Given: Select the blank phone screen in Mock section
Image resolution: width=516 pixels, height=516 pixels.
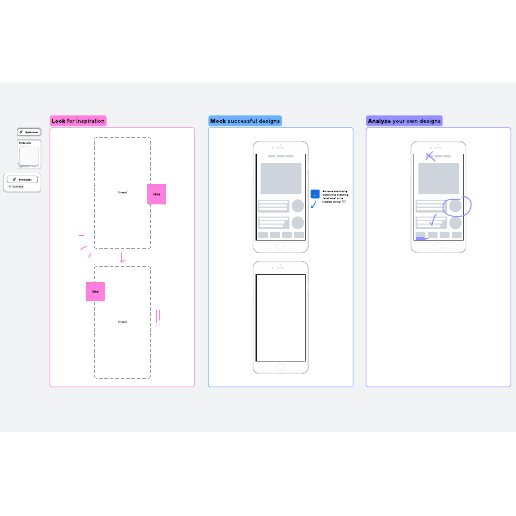Looking at the screenshot, I should click(281, 318).
